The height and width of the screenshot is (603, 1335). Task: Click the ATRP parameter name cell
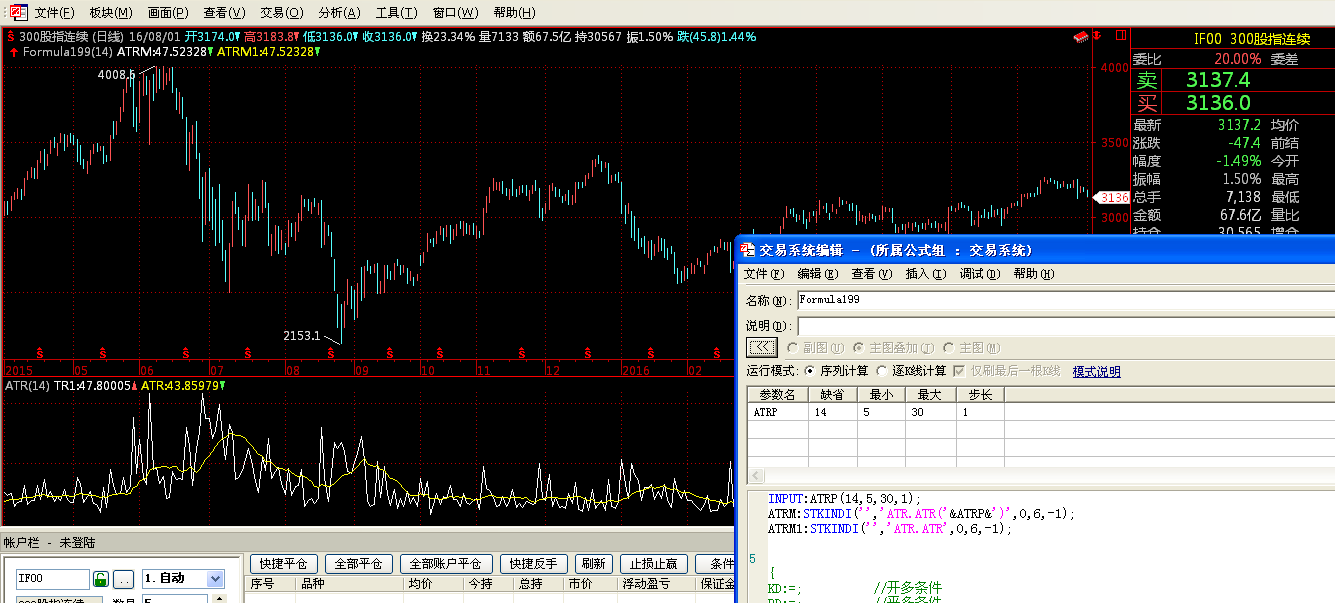(778, 411)
